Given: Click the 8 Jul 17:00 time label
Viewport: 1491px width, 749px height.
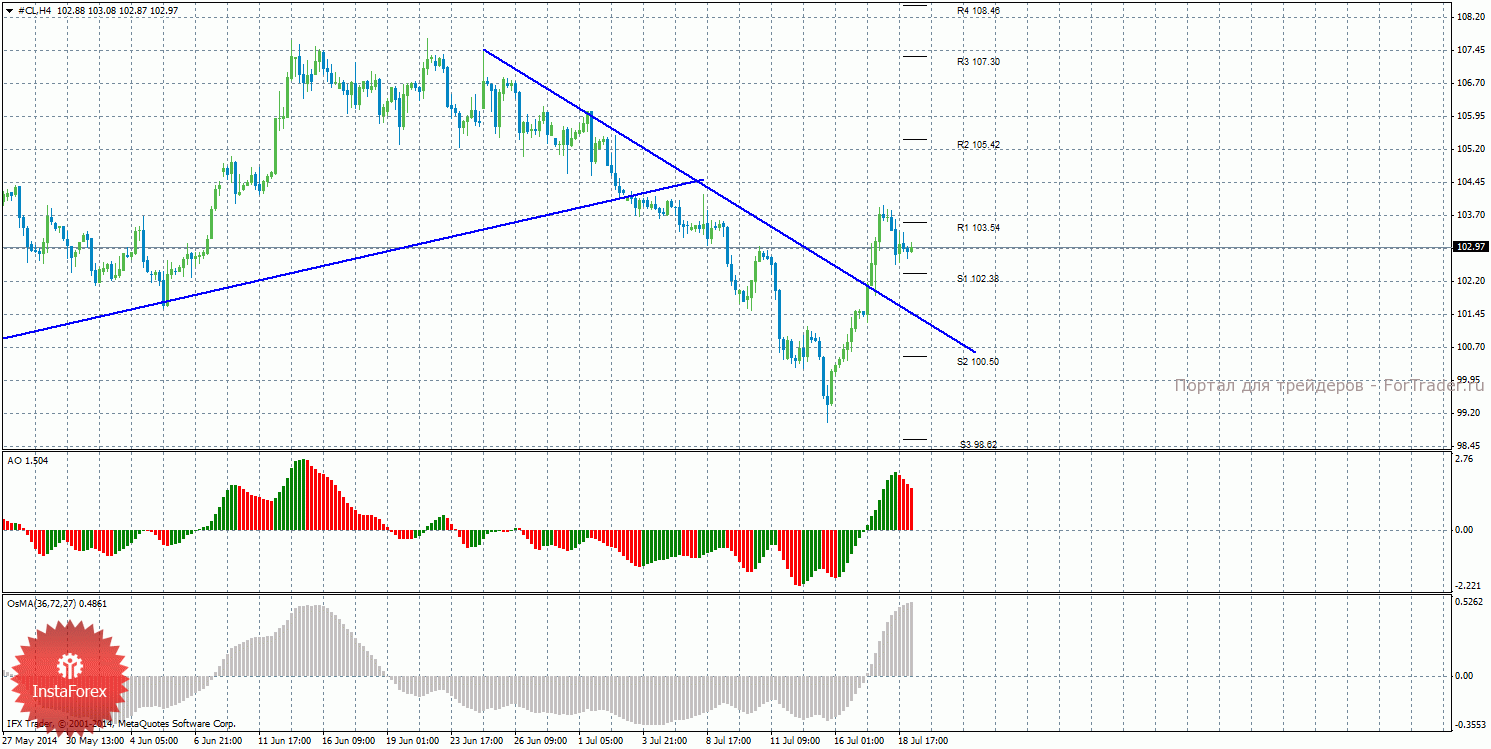Looking at the screenshot, I should click(731, 742).
